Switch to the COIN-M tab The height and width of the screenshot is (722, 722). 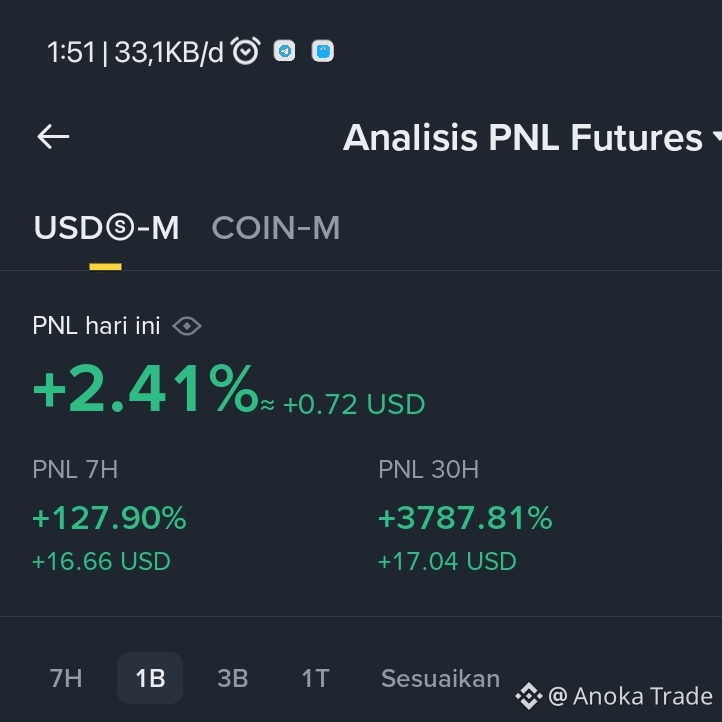[276, 227]
